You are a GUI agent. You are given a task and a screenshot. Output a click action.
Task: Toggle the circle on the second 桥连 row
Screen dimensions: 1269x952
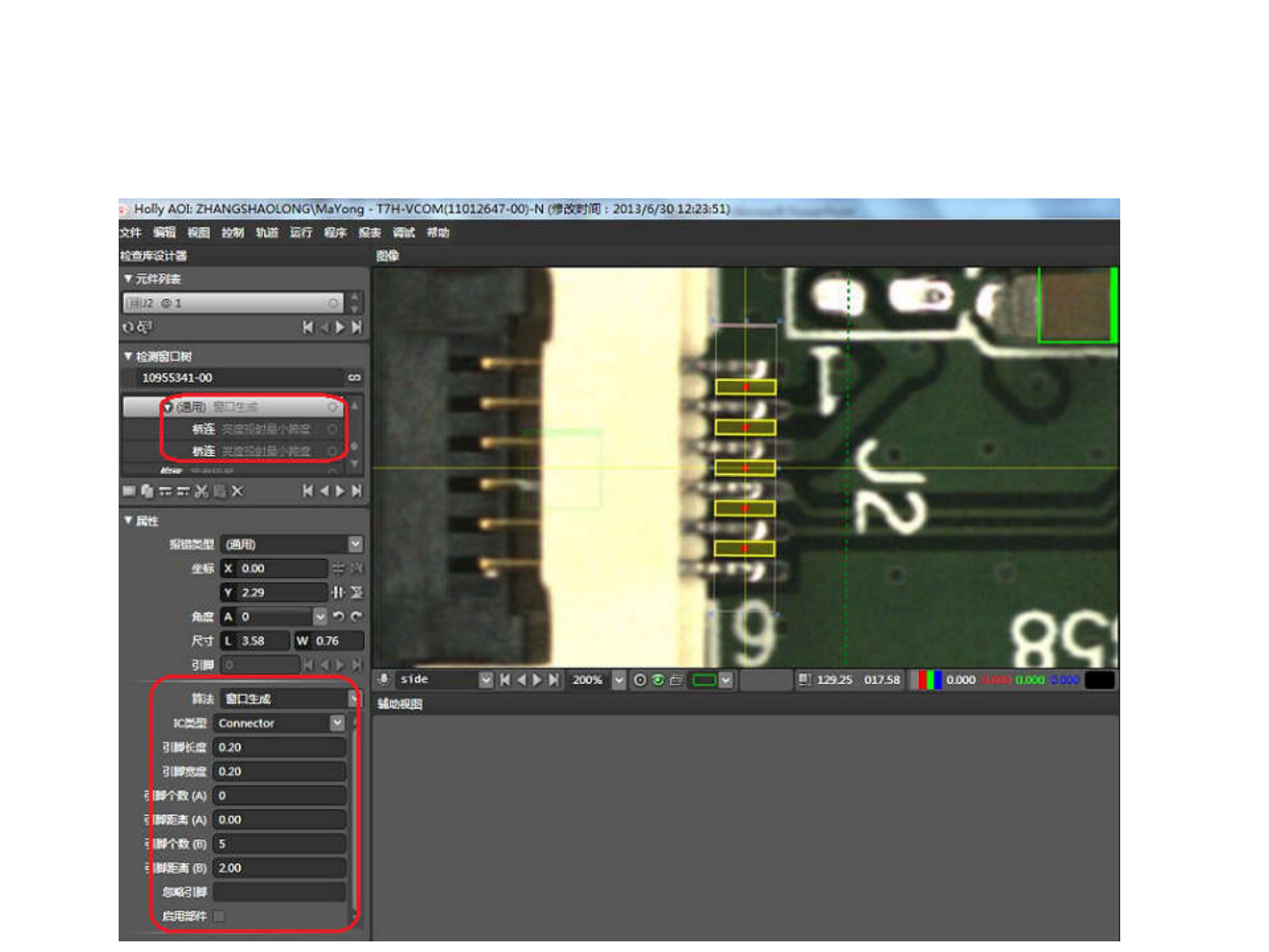coord(333,452)
